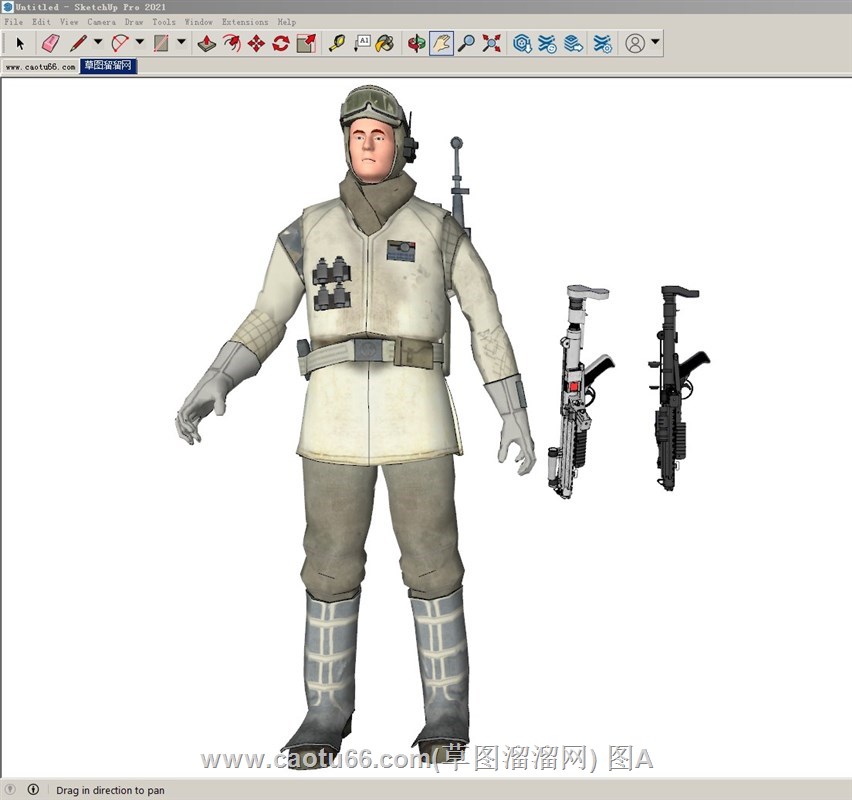Image resolution: width=852 pixels, height=800 pixels.
Task: Choose the Eraser tool
Action: [x=50, y=44]
